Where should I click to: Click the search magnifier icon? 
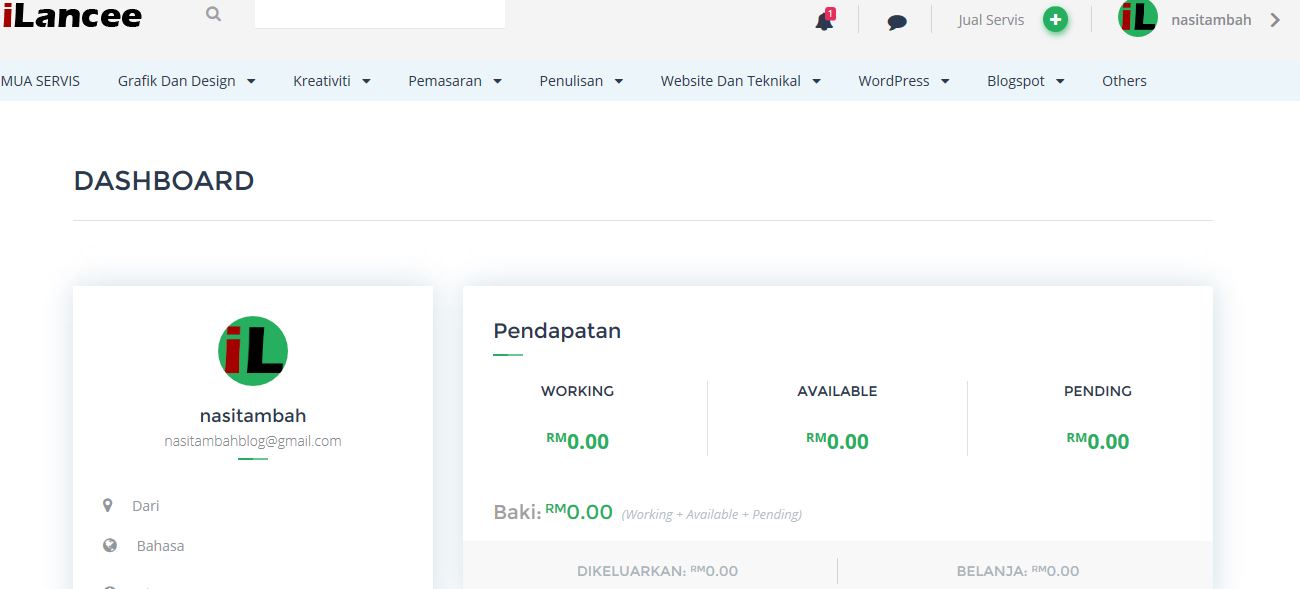point(213,15)
